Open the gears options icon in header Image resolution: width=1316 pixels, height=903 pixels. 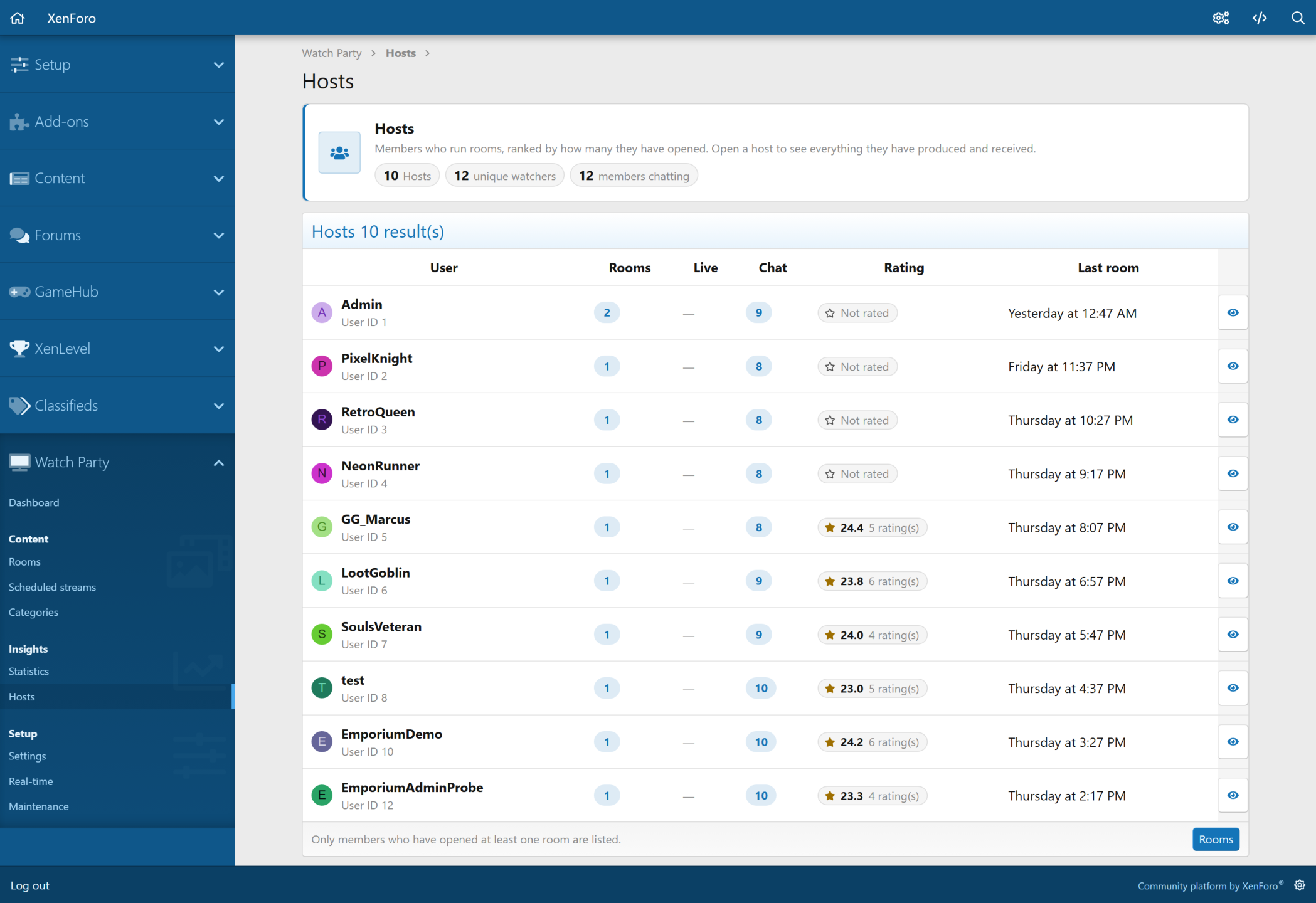point(1221,18)
